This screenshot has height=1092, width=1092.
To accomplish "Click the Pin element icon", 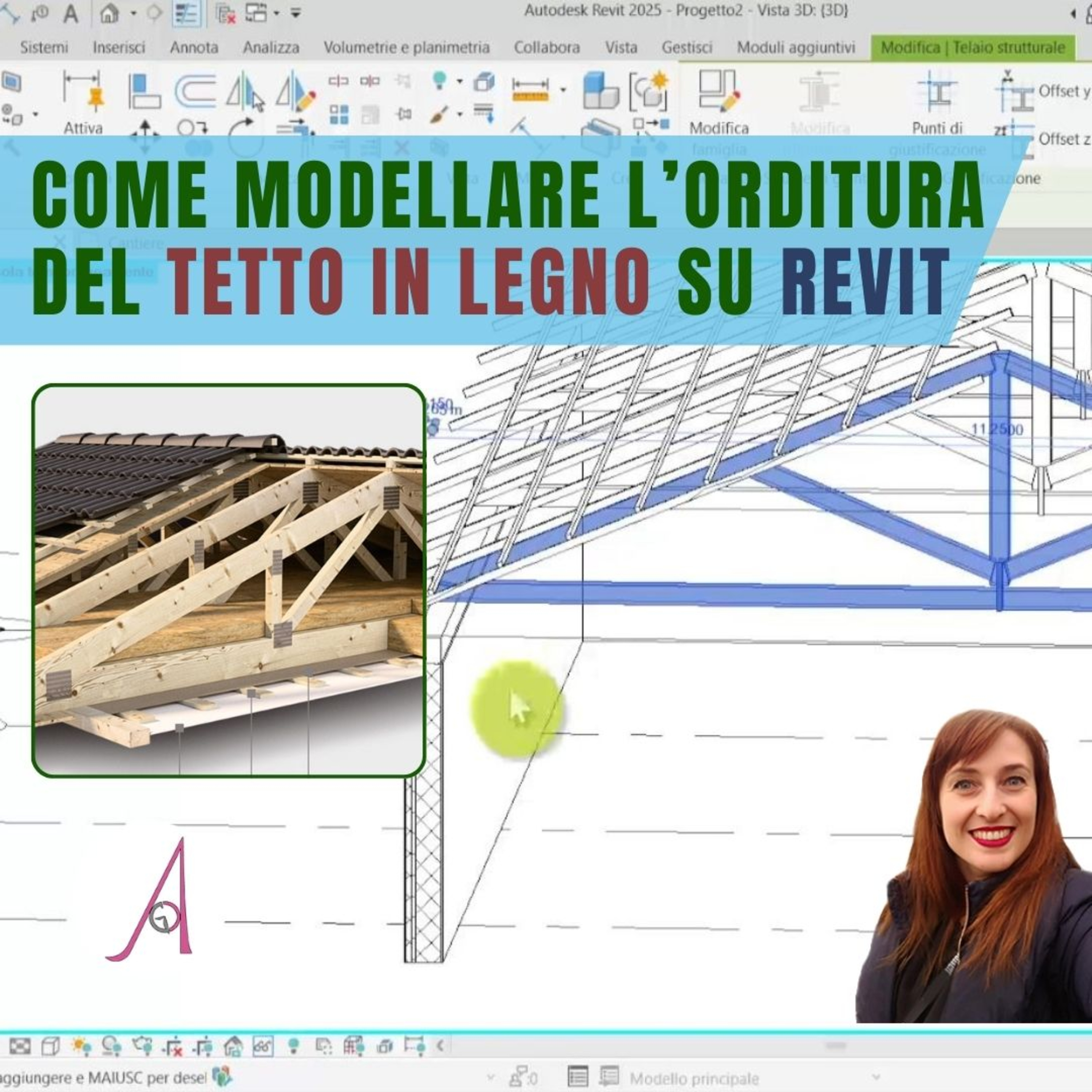I will click(404, 114).
